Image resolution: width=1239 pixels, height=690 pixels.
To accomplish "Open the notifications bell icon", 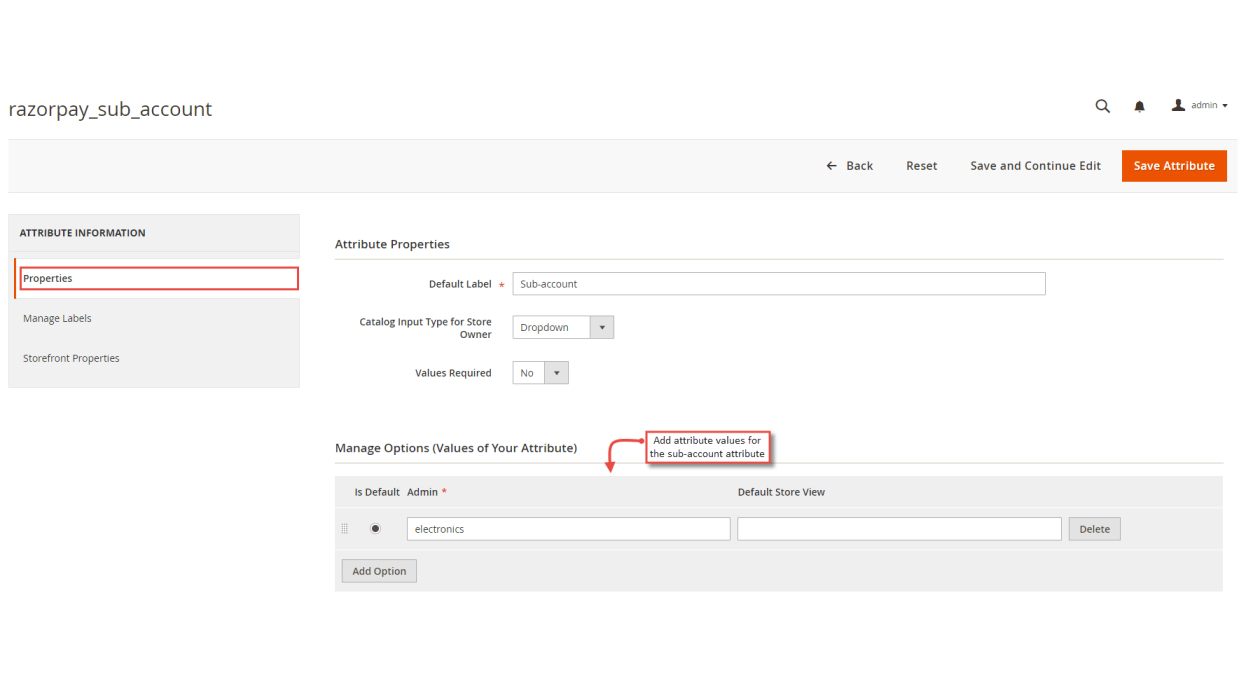I will [1139, 106].
